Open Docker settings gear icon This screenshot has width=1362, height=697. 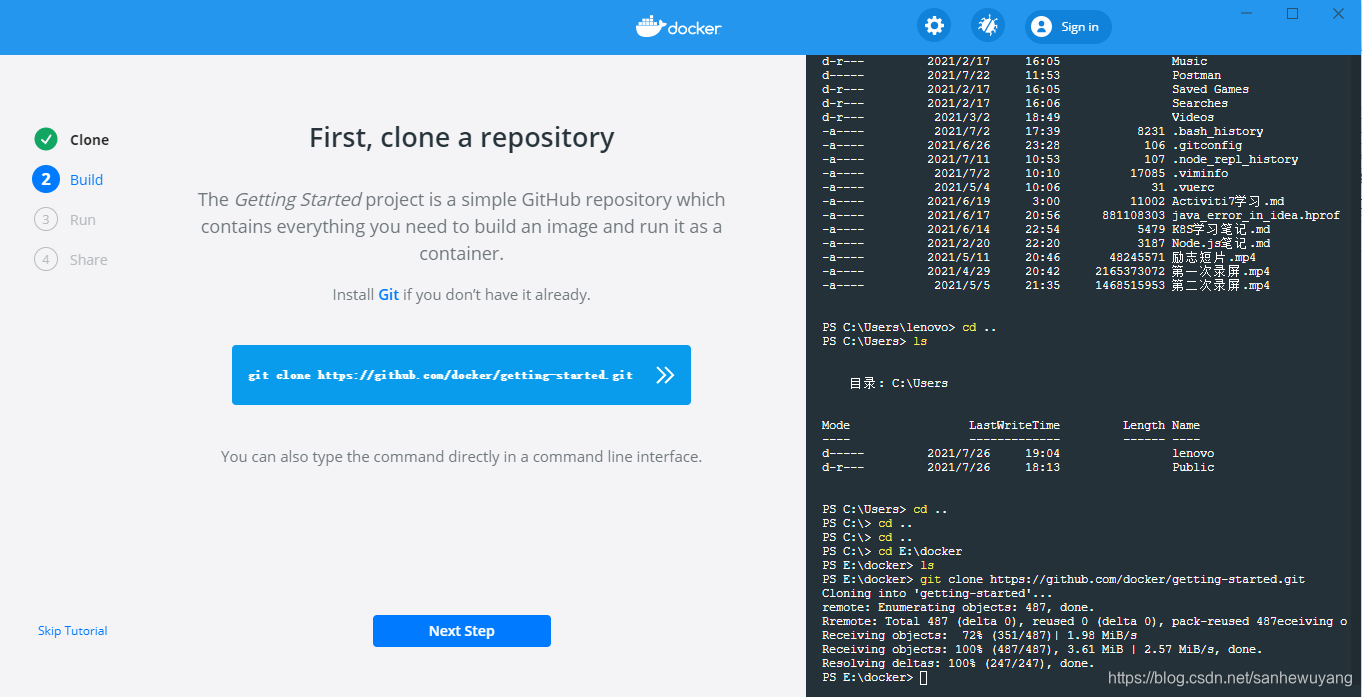[935, 27]
